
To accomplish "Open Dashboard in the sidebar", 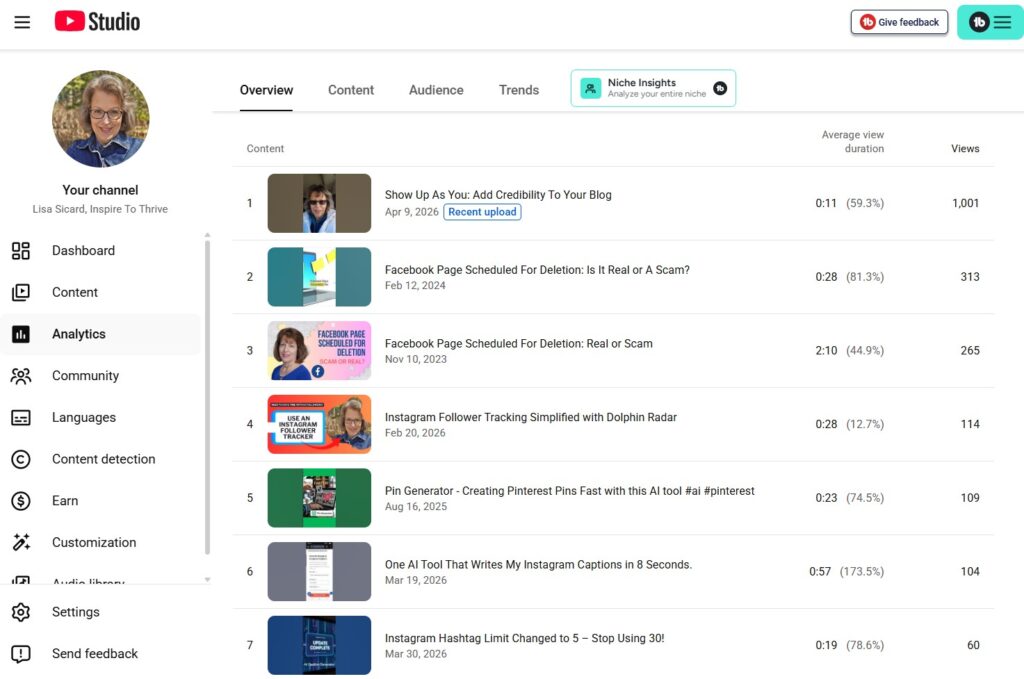I will tap(101, 251).
